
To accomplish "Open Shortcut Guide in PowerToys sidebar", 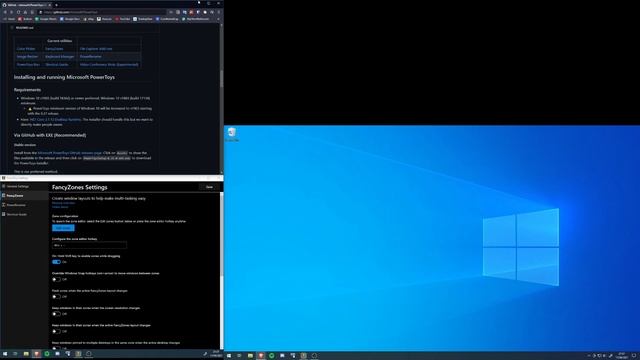I will pos(24,214).
